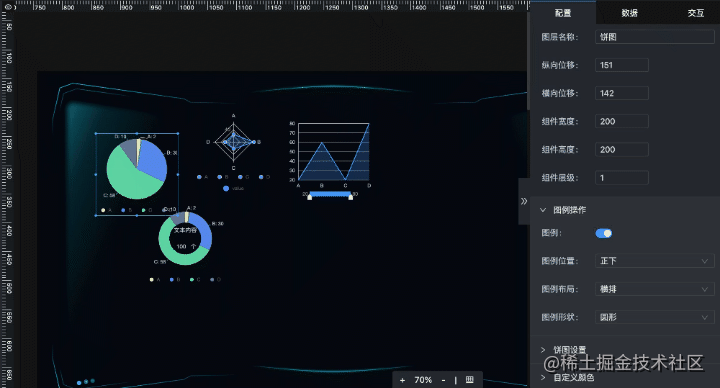Toggle the eye icon in the ruler corner
Image resolution: width=720 pixels, height=388 pixels.
tap(8, 7)
